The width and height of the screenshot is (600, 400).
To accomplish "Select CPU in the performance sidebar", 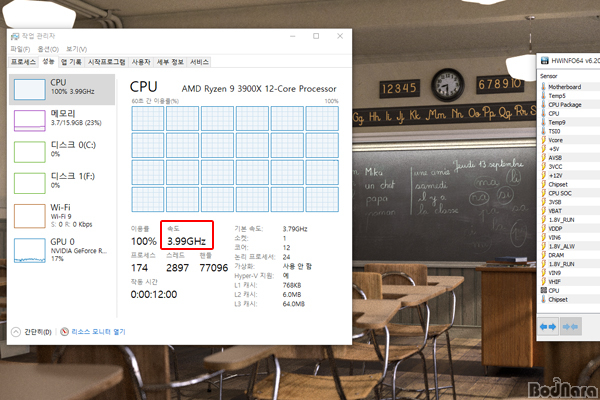I will click(x=62, y=90).
